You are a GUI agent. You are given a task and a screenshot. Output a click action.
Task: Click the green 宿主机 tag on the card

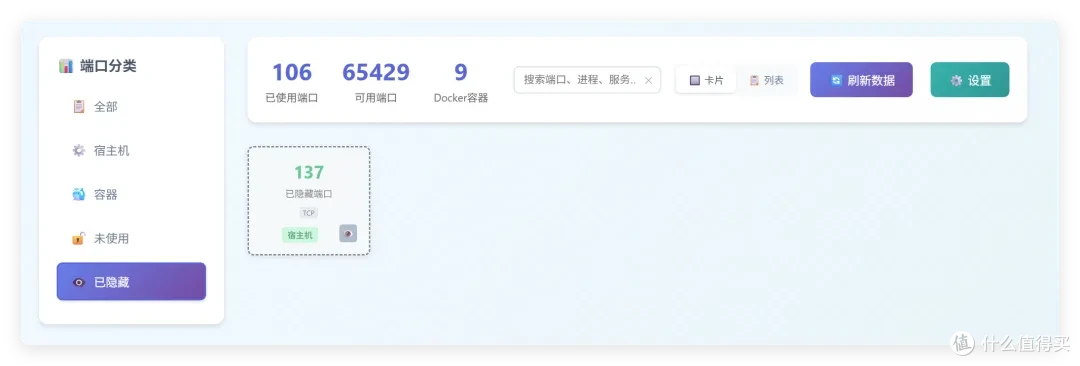coord(300,235)
